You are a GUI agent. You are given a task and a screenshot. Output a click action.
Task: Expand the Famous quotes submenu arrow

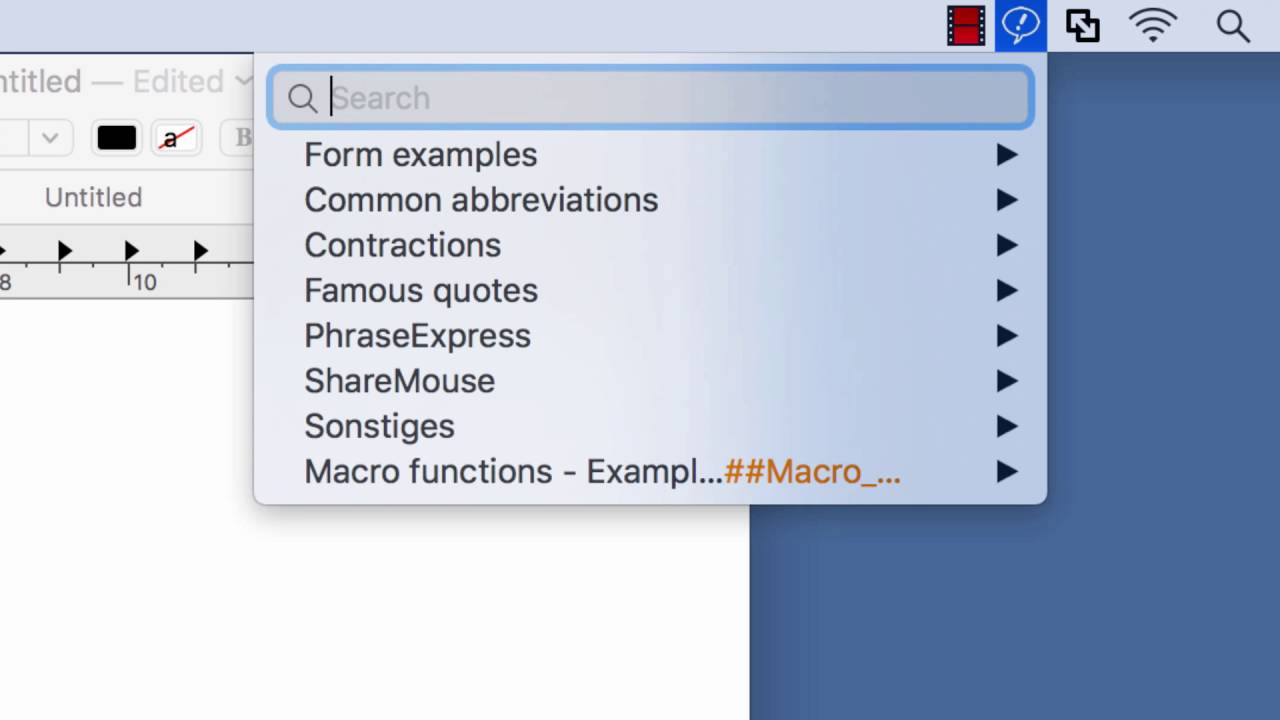coord(1006,291)
